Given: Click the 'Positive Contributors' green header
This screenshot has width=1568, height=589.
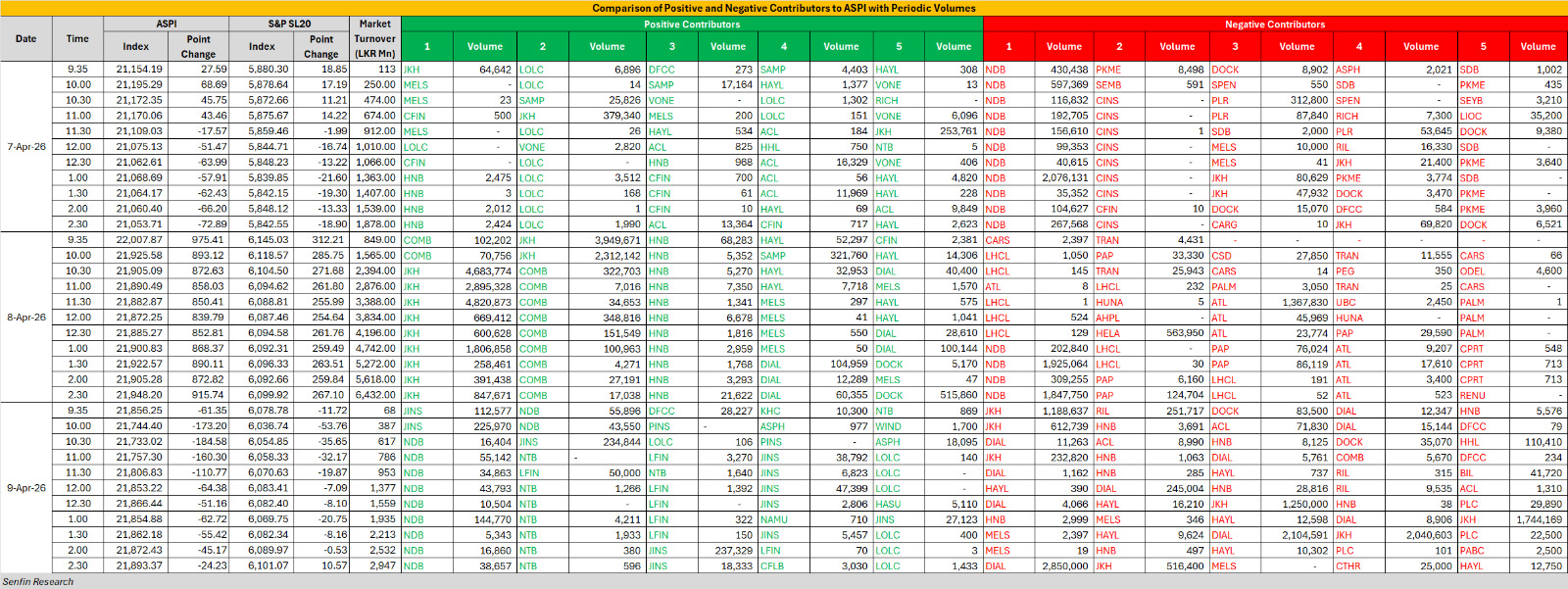Looking at the screenshot, I should [692, 25].
